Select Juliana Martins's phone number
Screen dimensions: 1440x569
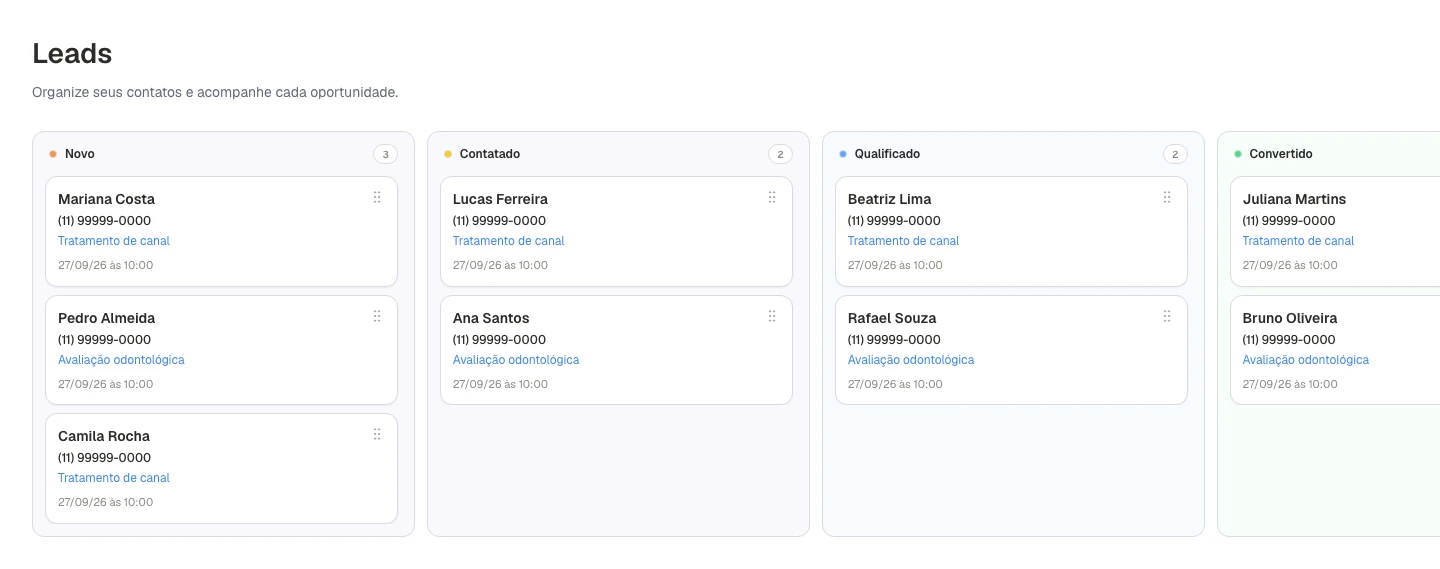coord(1290,221)
